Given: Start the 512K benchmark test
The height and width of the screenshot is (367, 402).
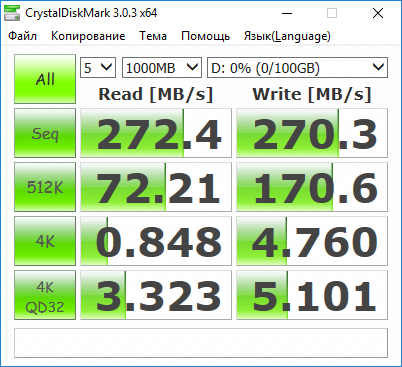Looking at the screenshot, I should point(45,187).
